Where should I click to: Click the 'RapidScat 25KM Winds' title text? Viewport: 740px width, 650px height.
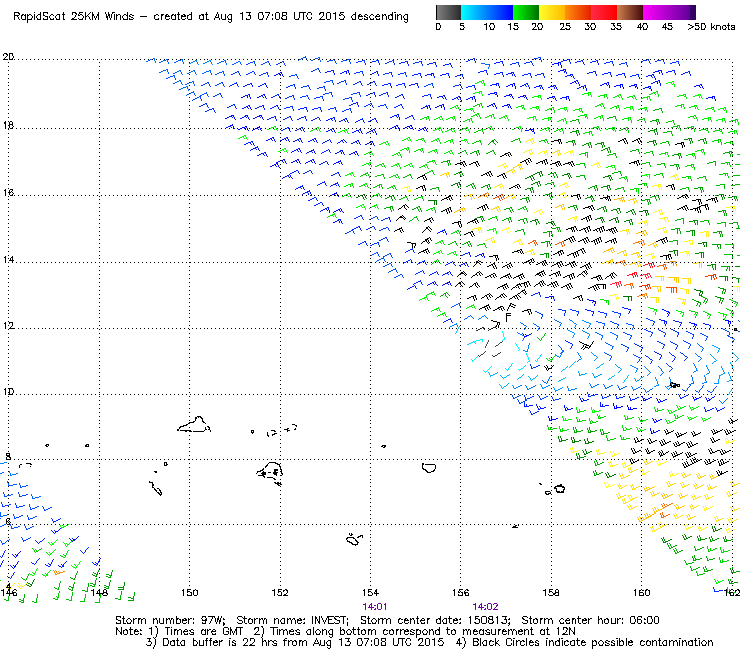coord(74,17)
